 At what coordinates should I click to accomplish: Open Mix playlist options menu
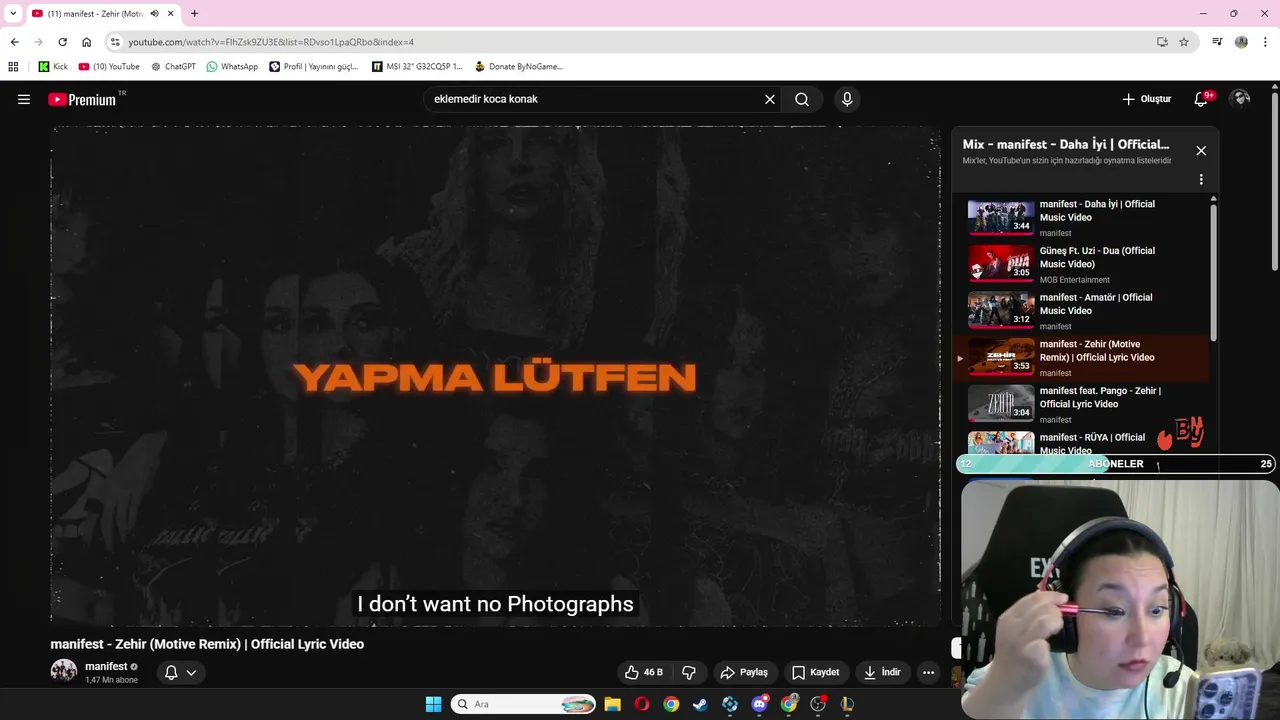pos(1201,180)
